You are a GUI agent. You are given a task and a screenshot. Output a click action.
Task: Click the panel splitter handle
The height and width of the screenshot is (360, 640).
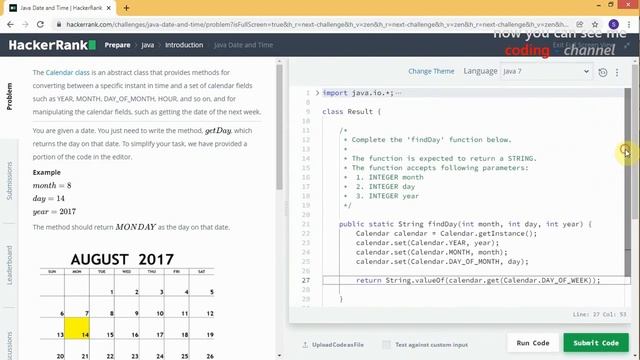coord(286,208)
